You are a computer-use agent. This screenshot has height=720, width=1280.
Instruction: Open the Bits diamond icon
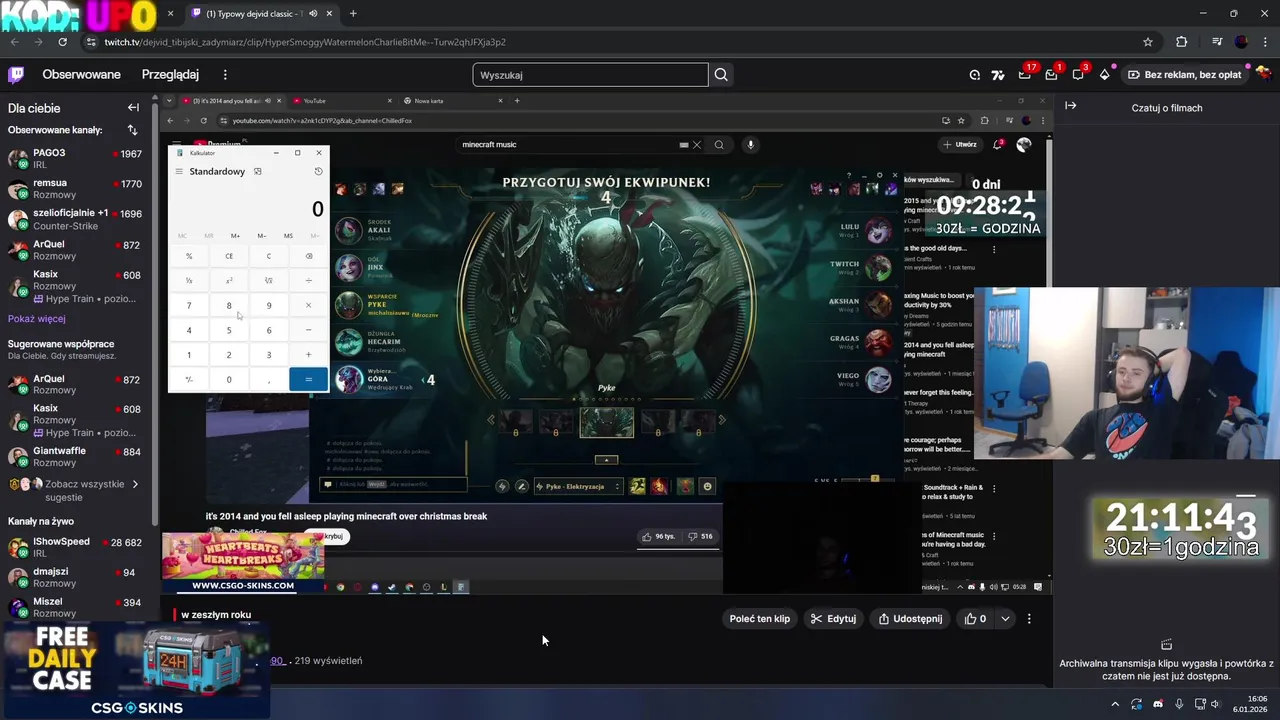1104,74
